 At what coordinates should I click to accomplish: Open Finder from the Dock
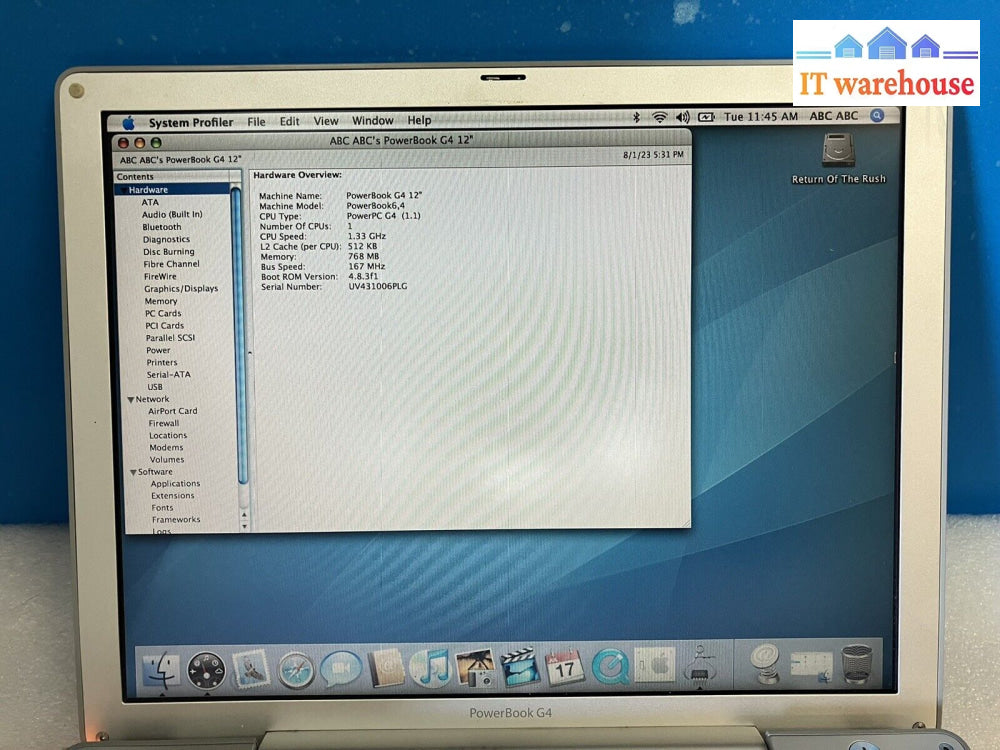[x=160, y=669]
